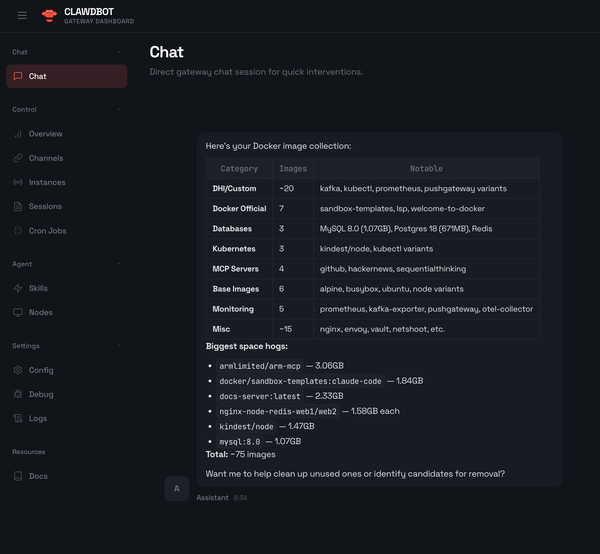Toggle the hamburger sidebar menu

[22, 15]
